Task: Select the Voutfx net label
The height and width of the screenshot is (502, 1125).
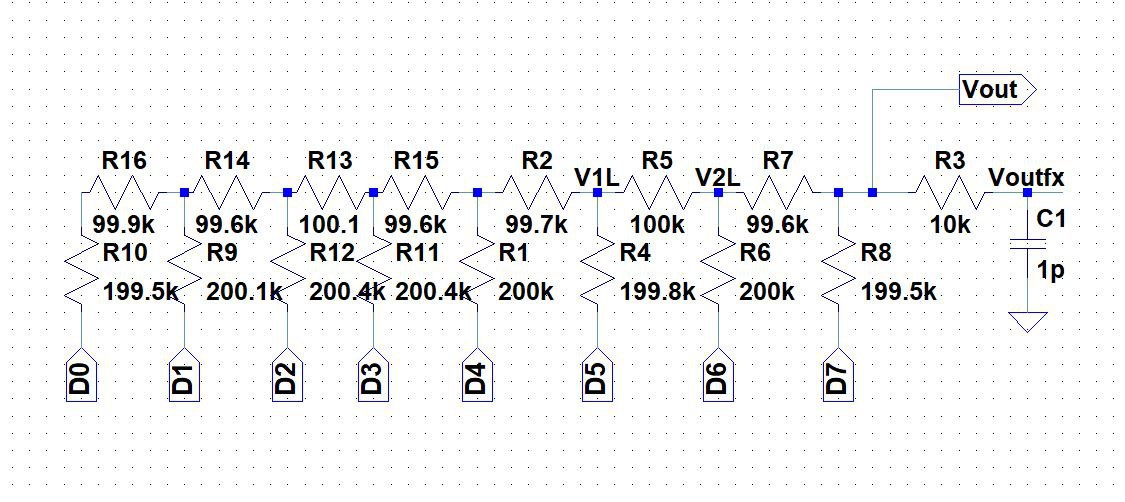Action: (1026, 177)
